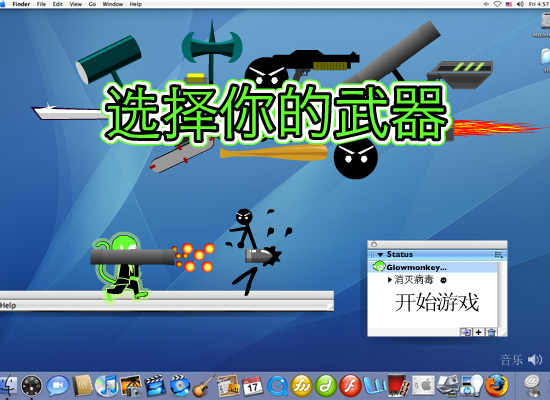This screenshot has height=400, width=550.
Task: Open the Status panel options menu icon
Action: (499, 255)
